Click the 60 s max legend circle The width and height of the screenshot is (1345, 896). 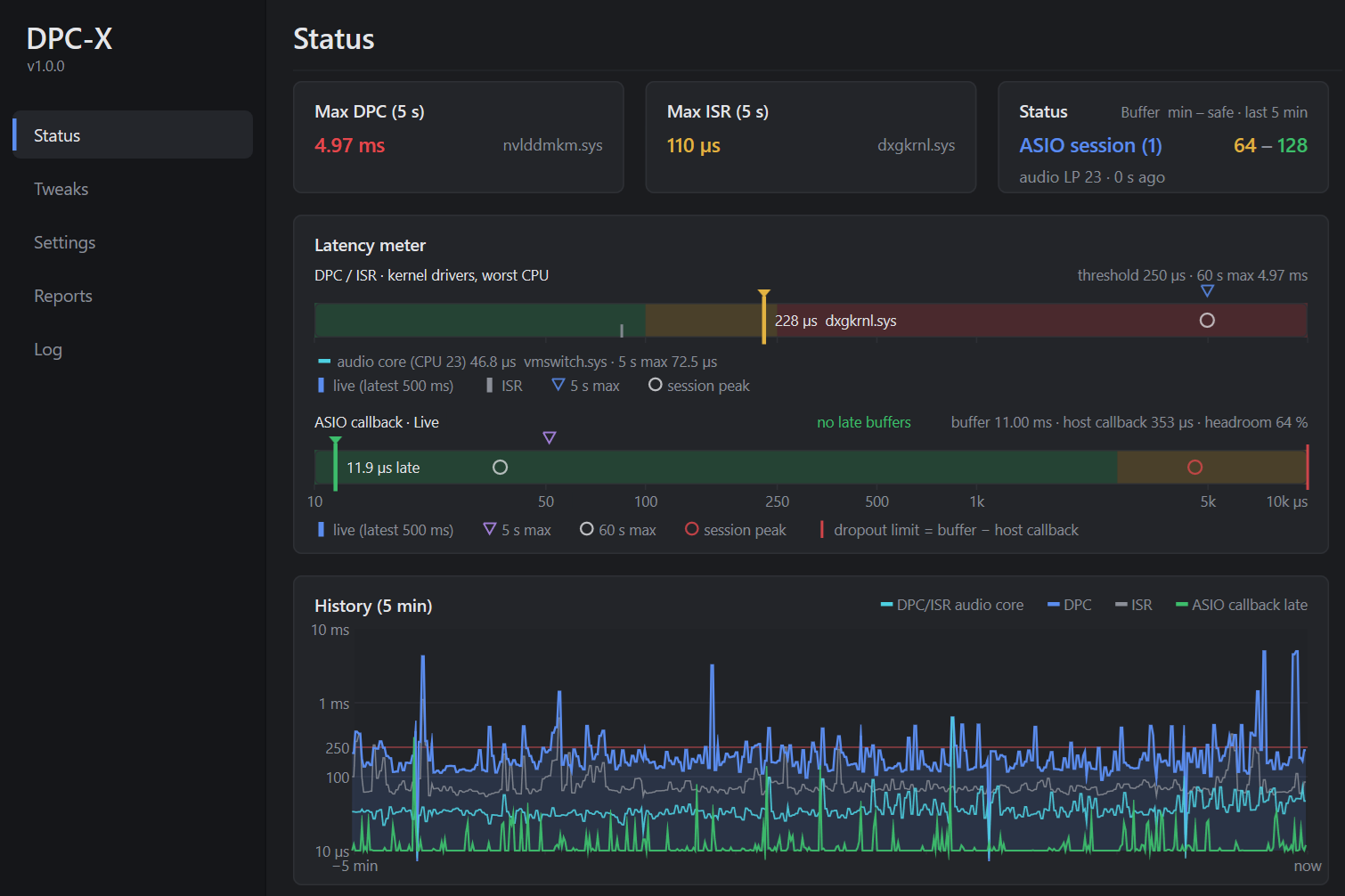587,529
